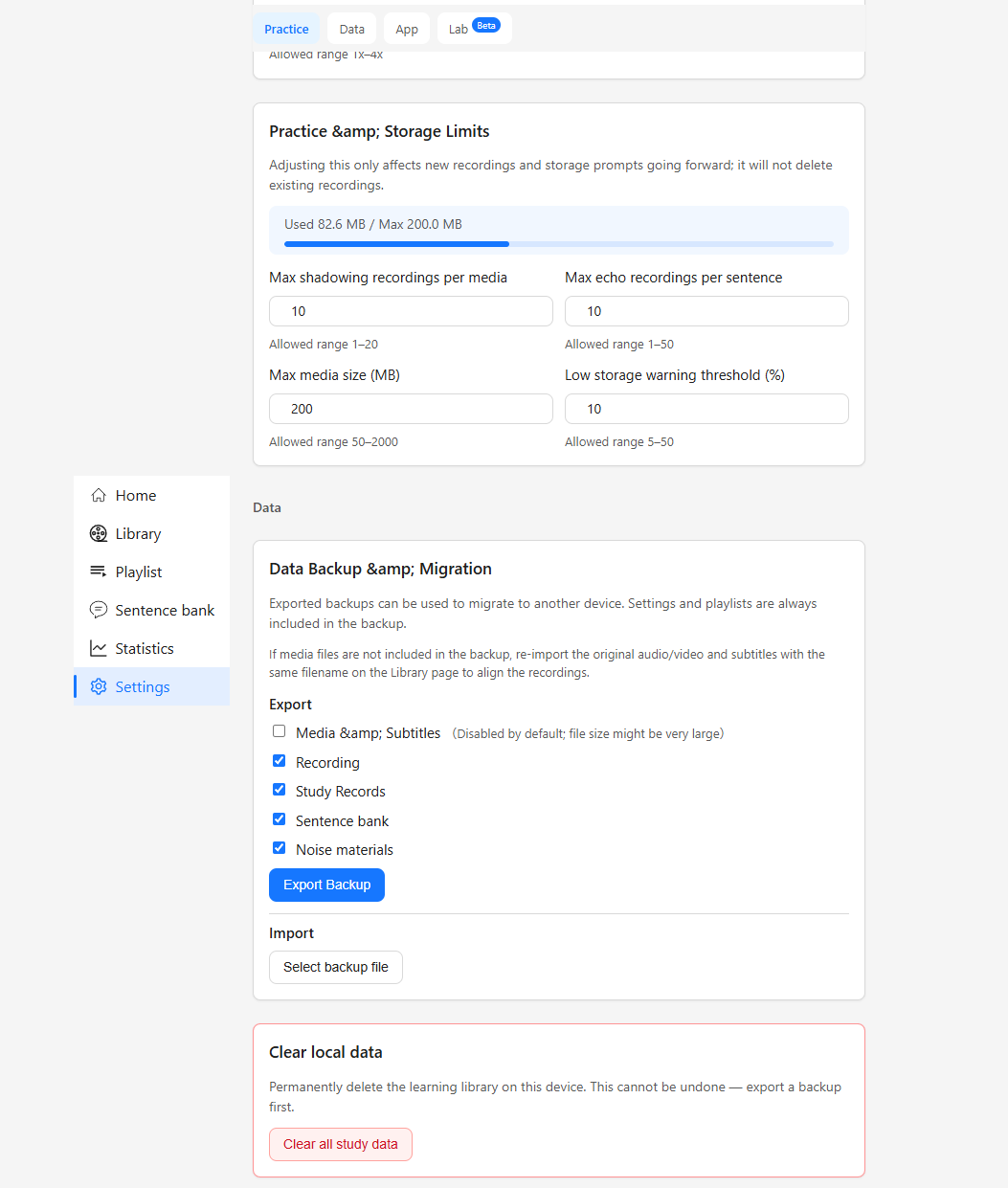This screenshot has height=1188, width=1008.
Task: Click the 'Data' section label
Action: [x=267, y=507]
